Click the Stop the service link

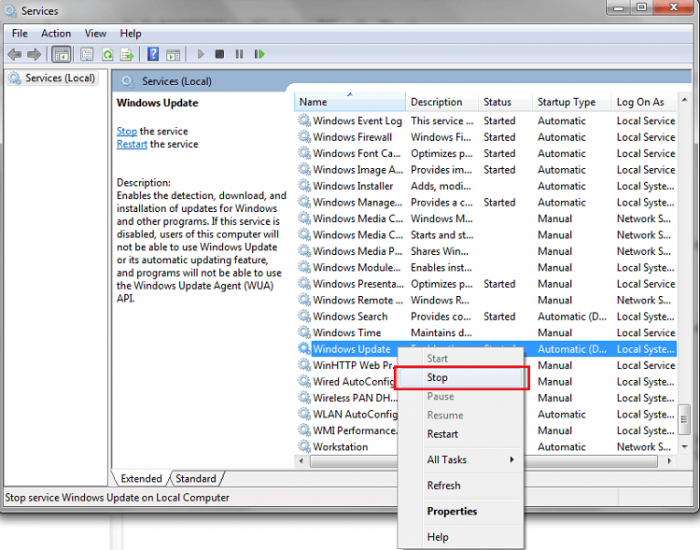[x=127, y=131]
